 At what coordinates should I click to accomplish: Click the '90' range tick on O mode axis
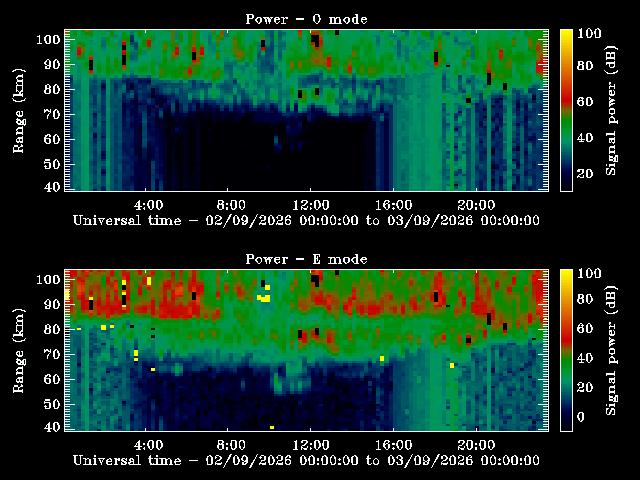53,64
